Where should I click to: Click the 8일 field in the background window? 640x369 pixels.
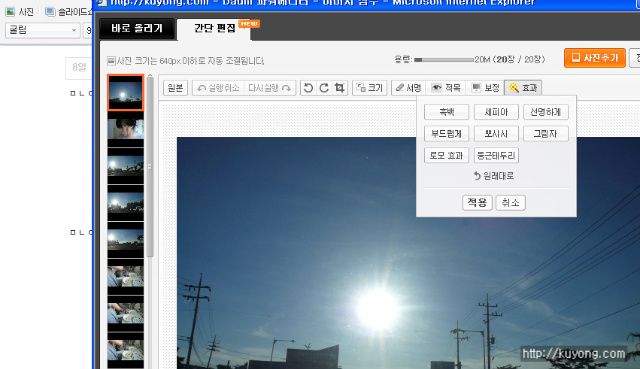[x=79, y=67]
